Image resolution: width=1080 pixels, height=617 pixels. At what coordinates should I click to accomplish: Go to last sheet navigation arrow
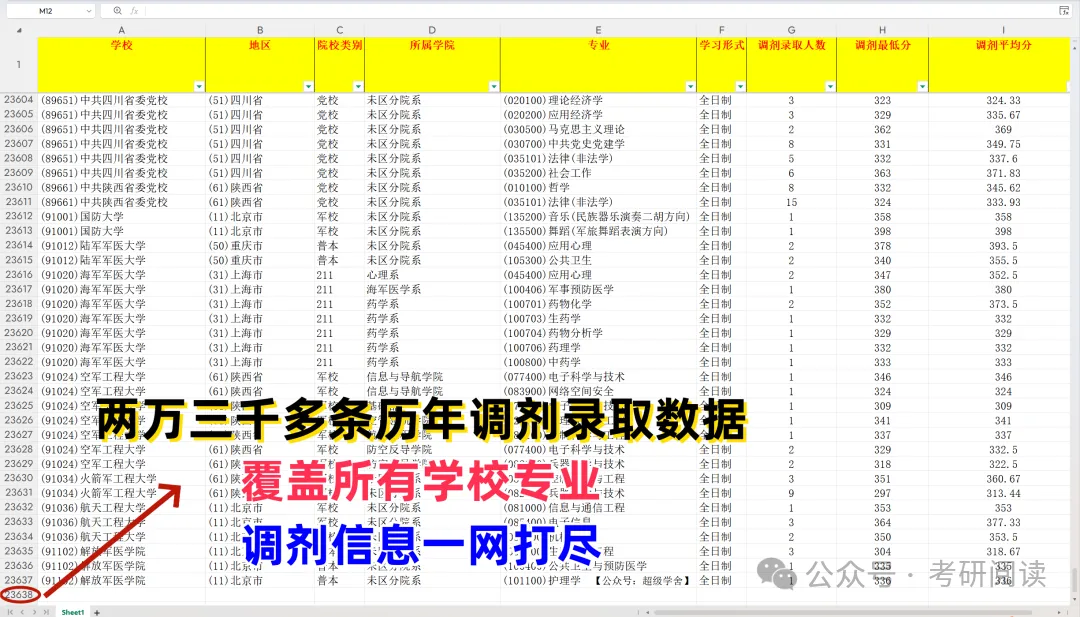tap(46, 611)
